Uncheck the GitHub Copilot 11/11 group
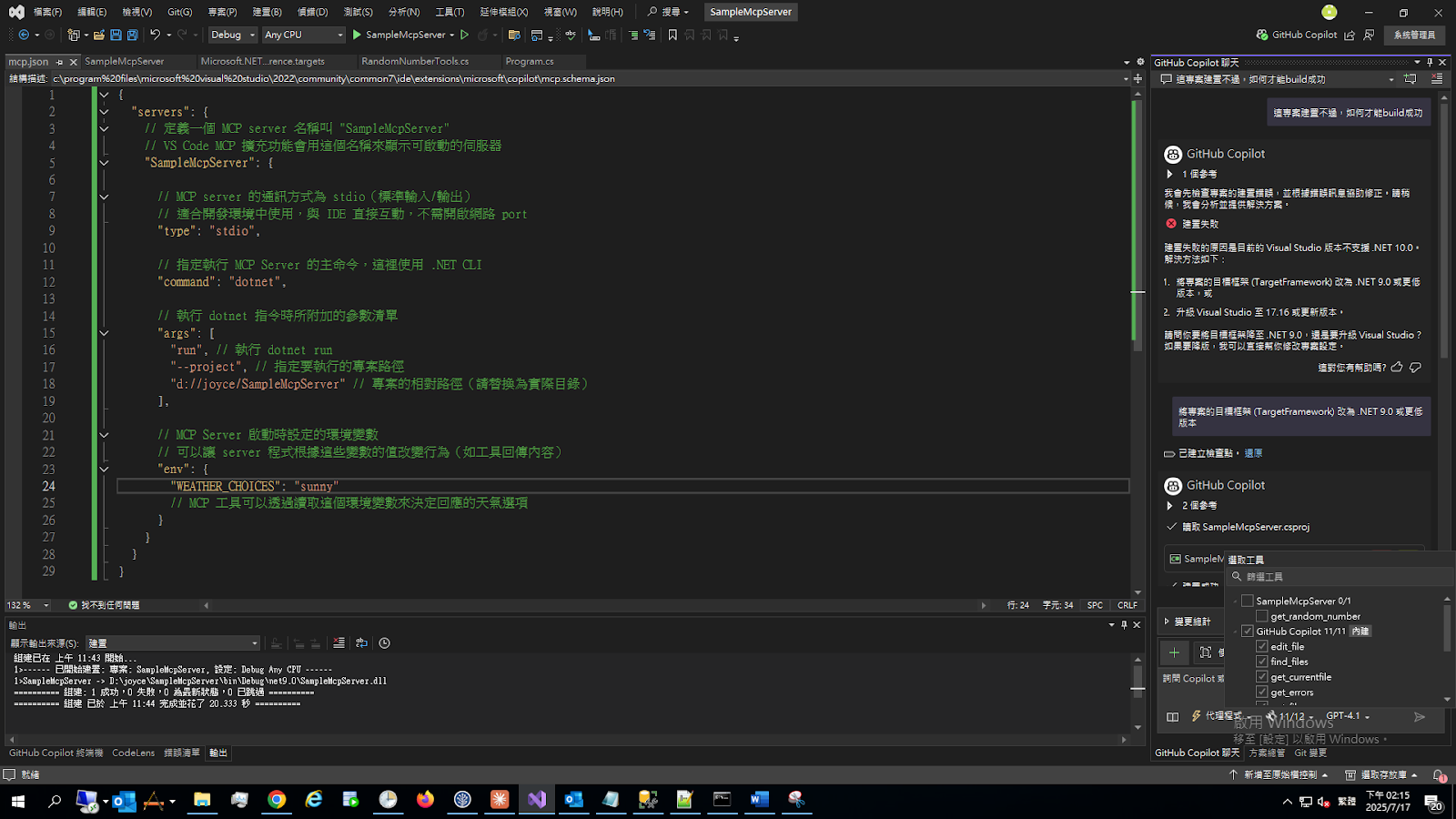The image size is (1456, 819). coord(1248,631)
